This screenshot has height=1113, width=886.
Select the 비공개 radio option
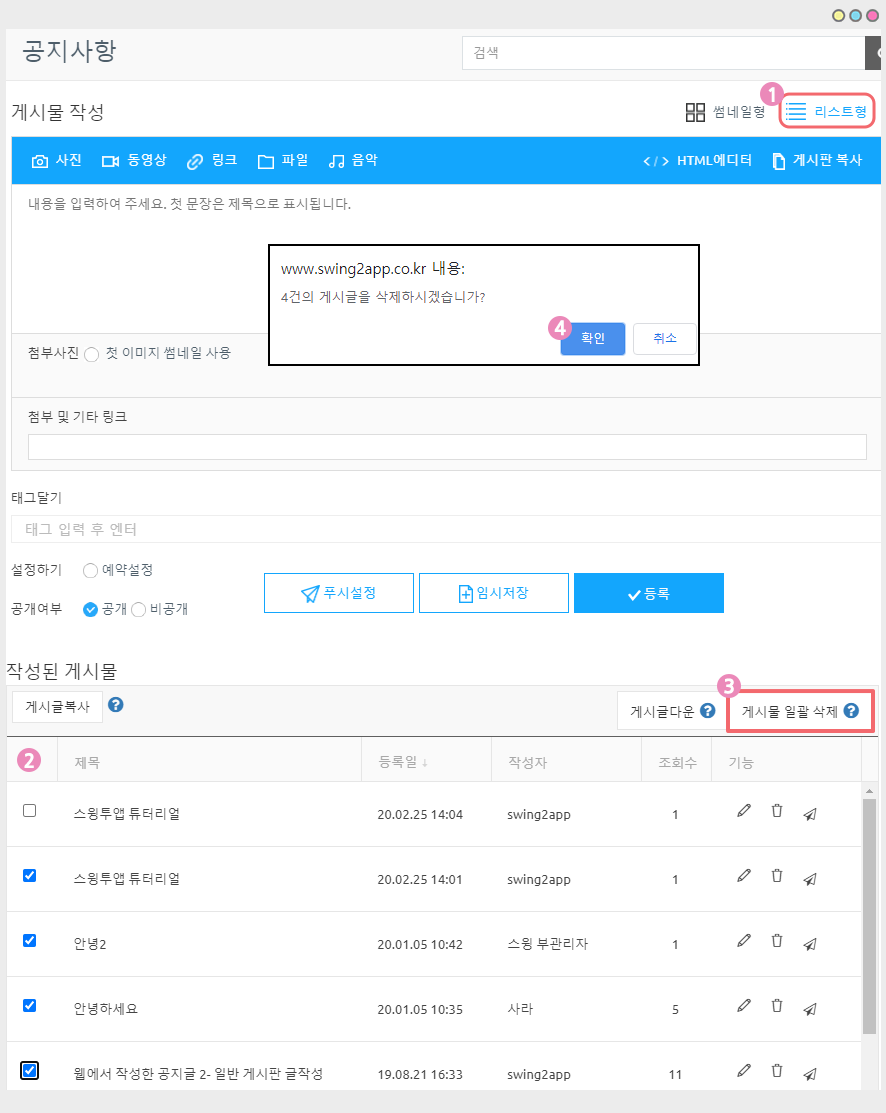(139, 609)
